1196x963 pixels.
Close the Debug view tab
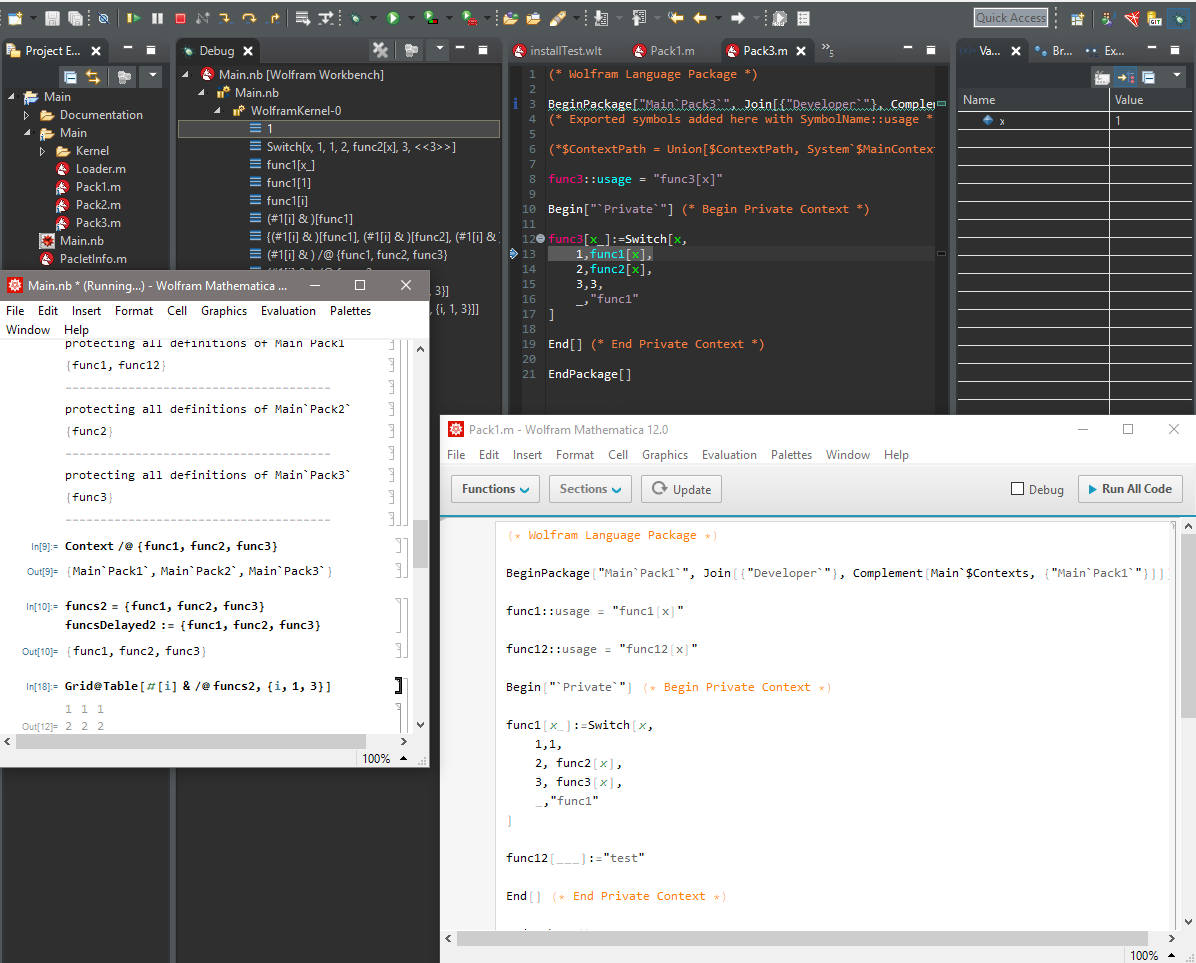[248, 50]
